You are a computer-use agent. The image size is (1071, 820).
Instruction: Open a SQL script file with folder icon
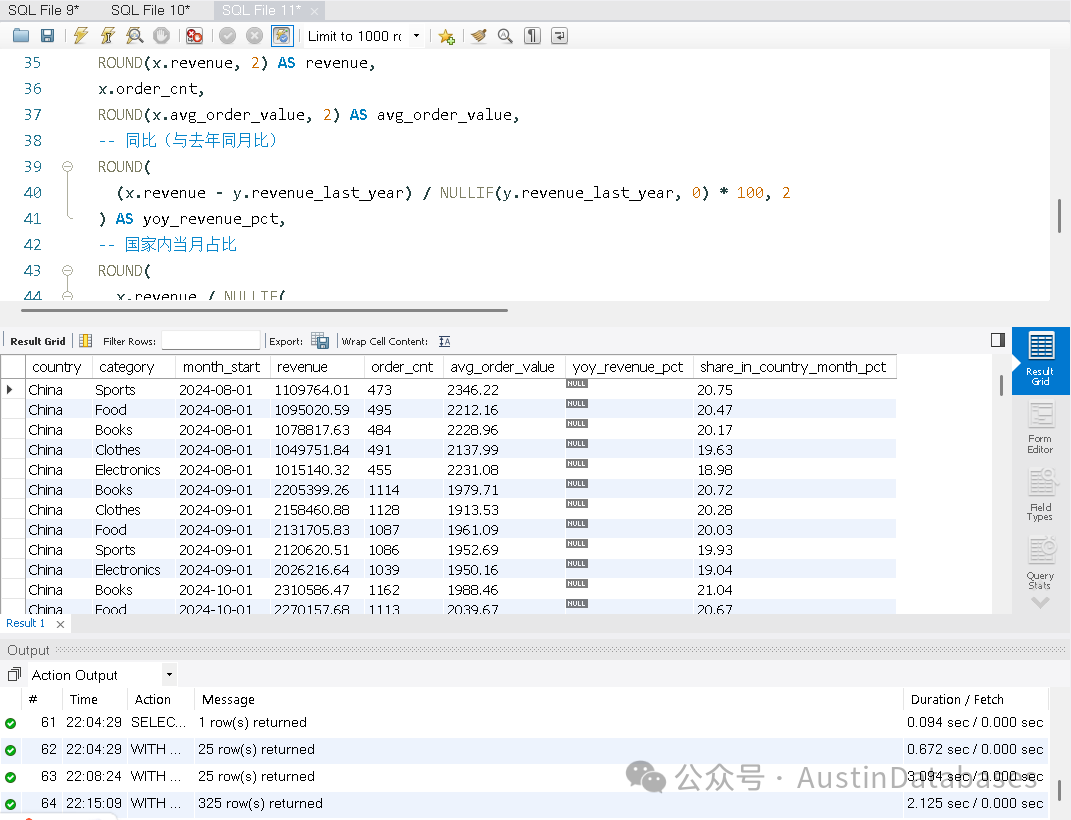click(21, 36)
